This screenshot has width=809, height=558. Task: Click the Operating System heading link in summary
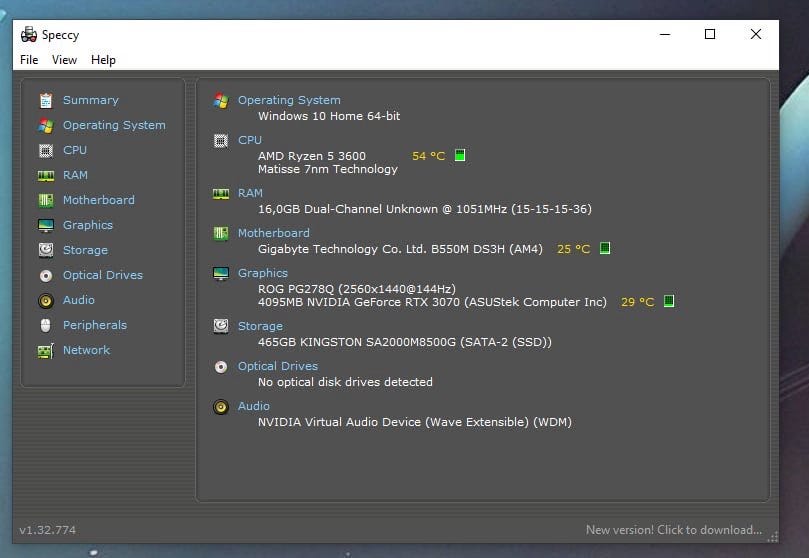pyautogui.click(x=289, y=100)
